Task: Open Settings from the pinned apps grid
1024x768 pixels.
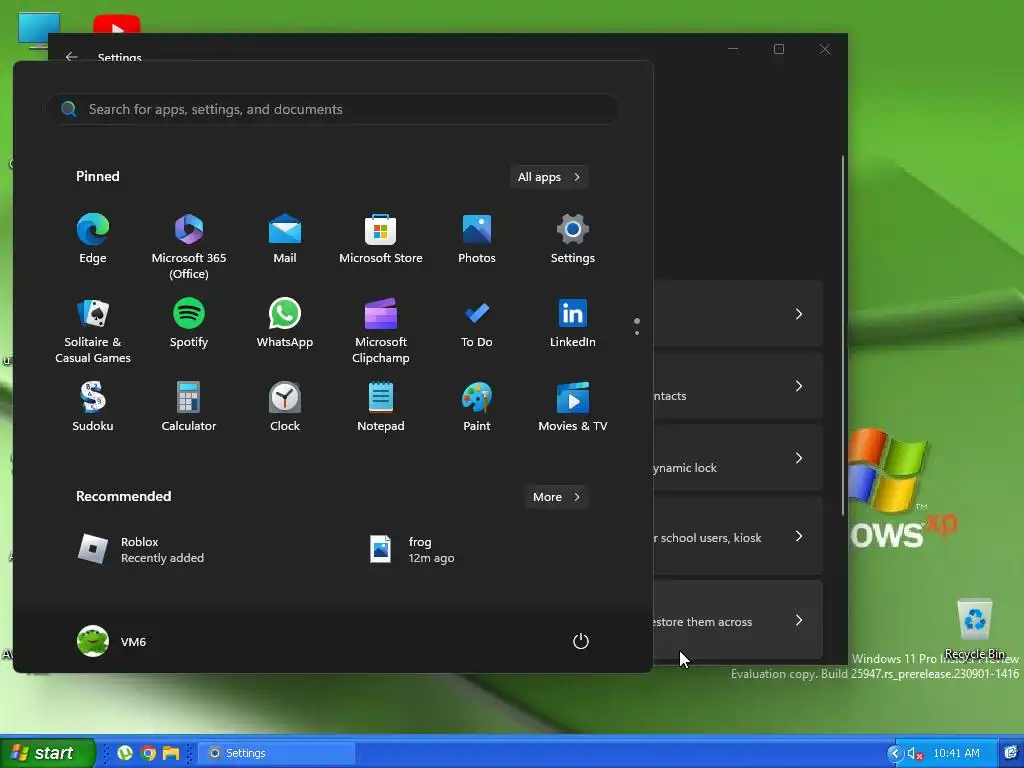Action: [573, 238]
